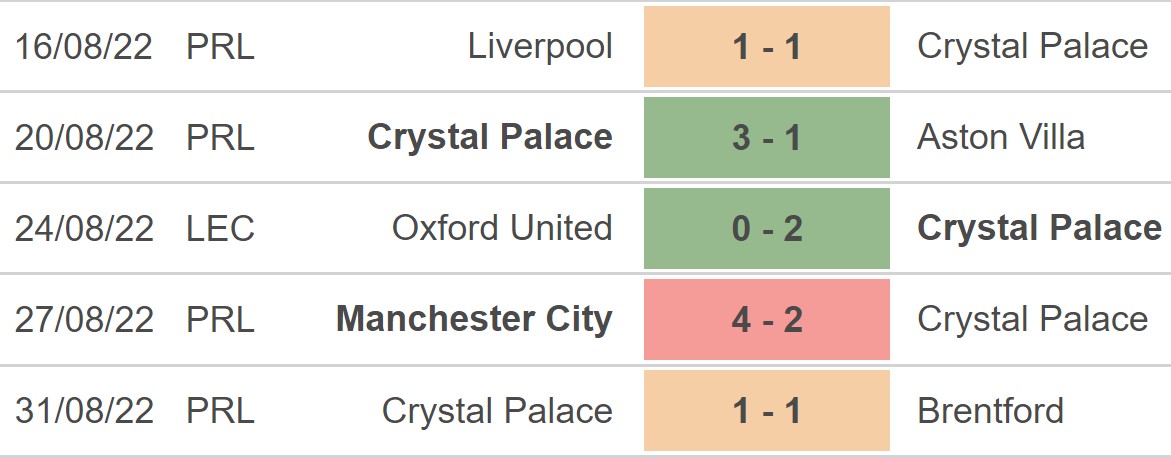Click the 1 - 1 score against Brentford

point(766,410)
